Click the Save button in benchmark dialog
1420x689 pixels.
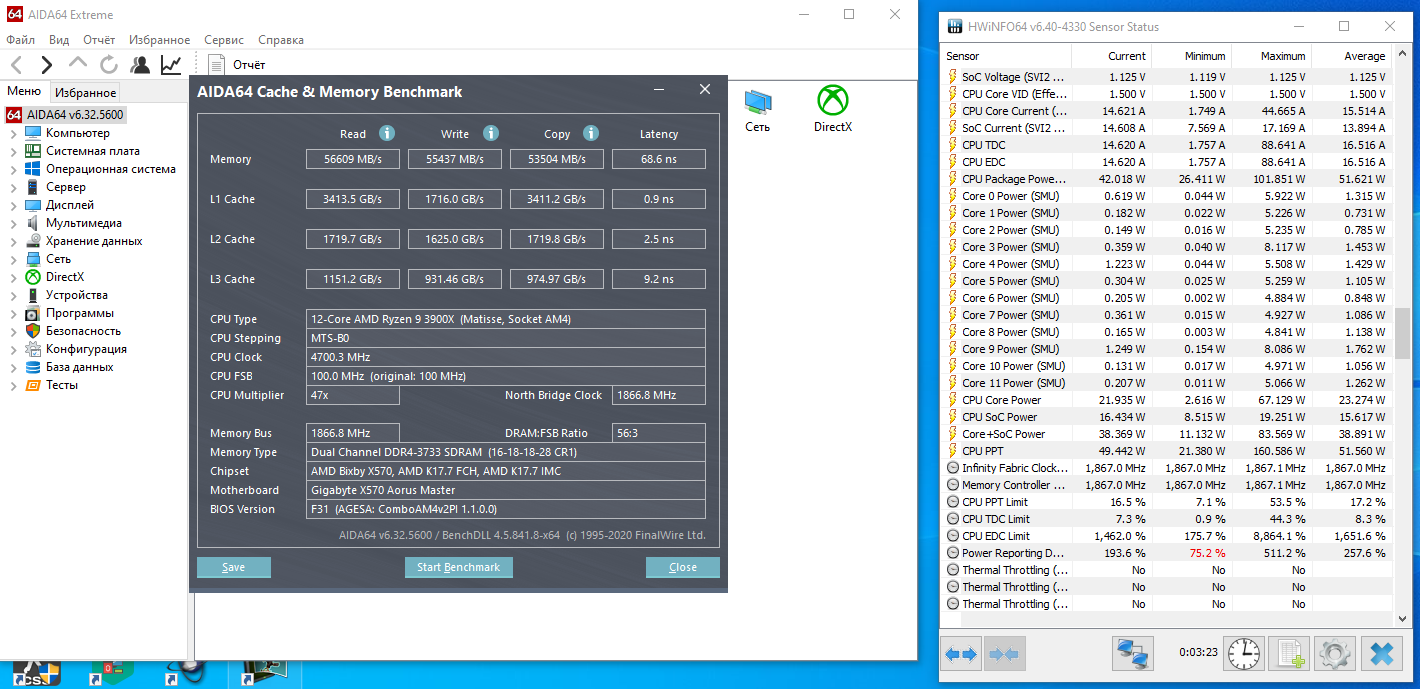pyautogui.click(x=234, y=567)
